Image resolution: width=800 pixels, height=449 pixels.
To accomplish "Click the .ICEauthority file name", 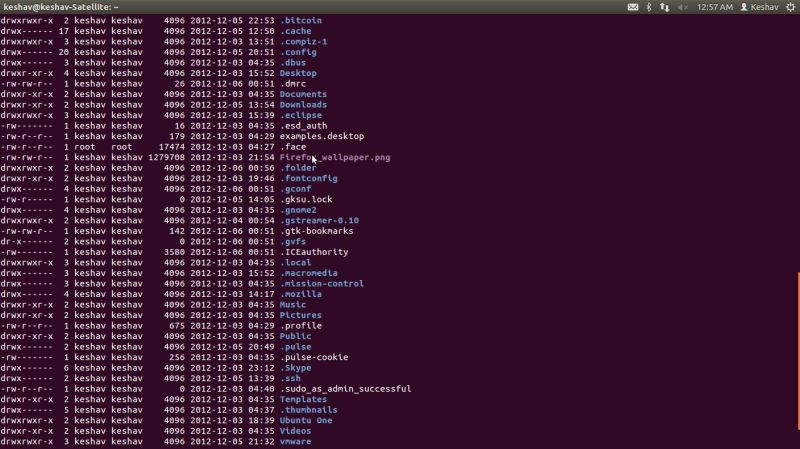I will [314, 252].
